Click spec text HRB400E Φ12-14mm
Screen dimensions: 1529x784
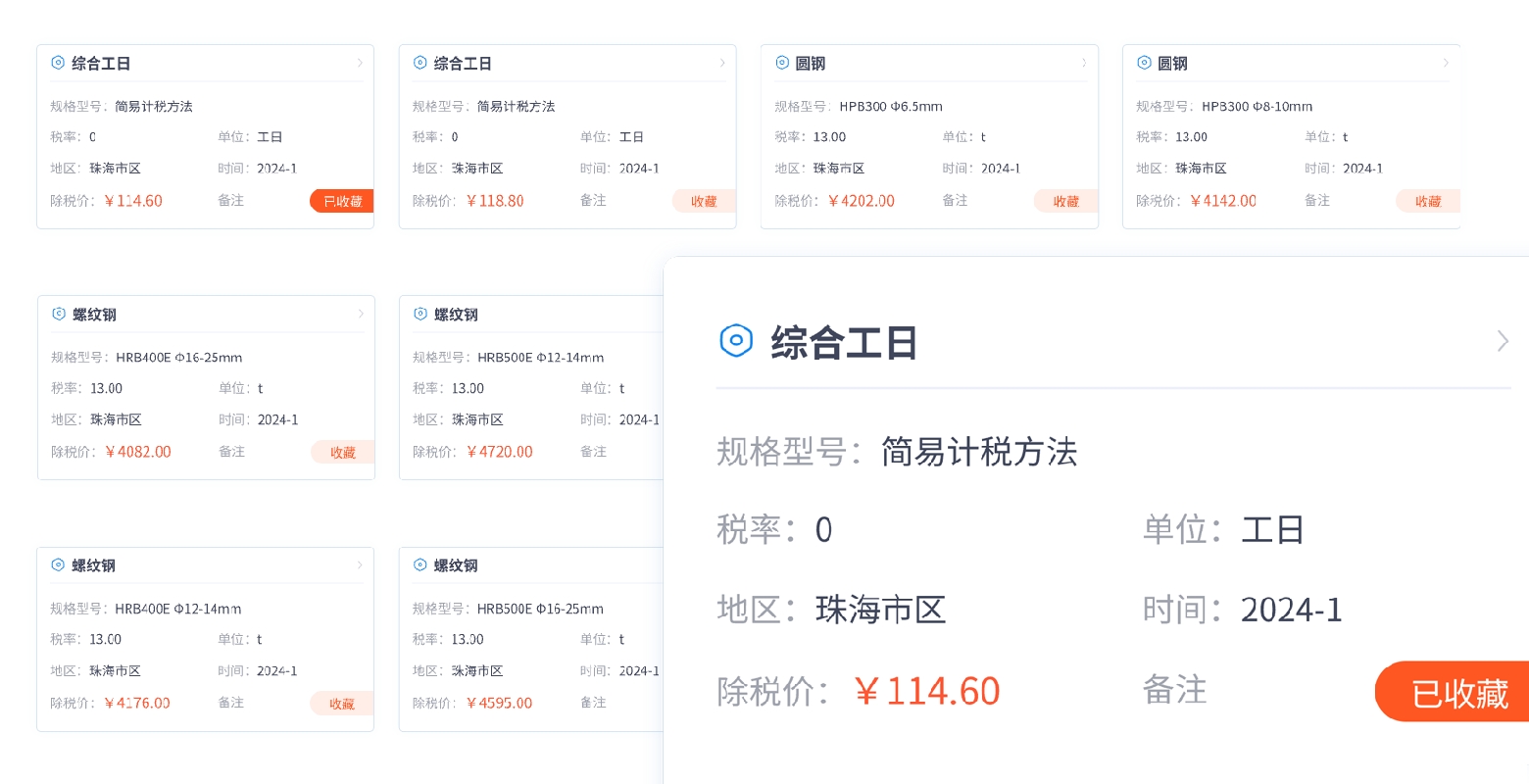pyautogui.click(x=178, y=609)
